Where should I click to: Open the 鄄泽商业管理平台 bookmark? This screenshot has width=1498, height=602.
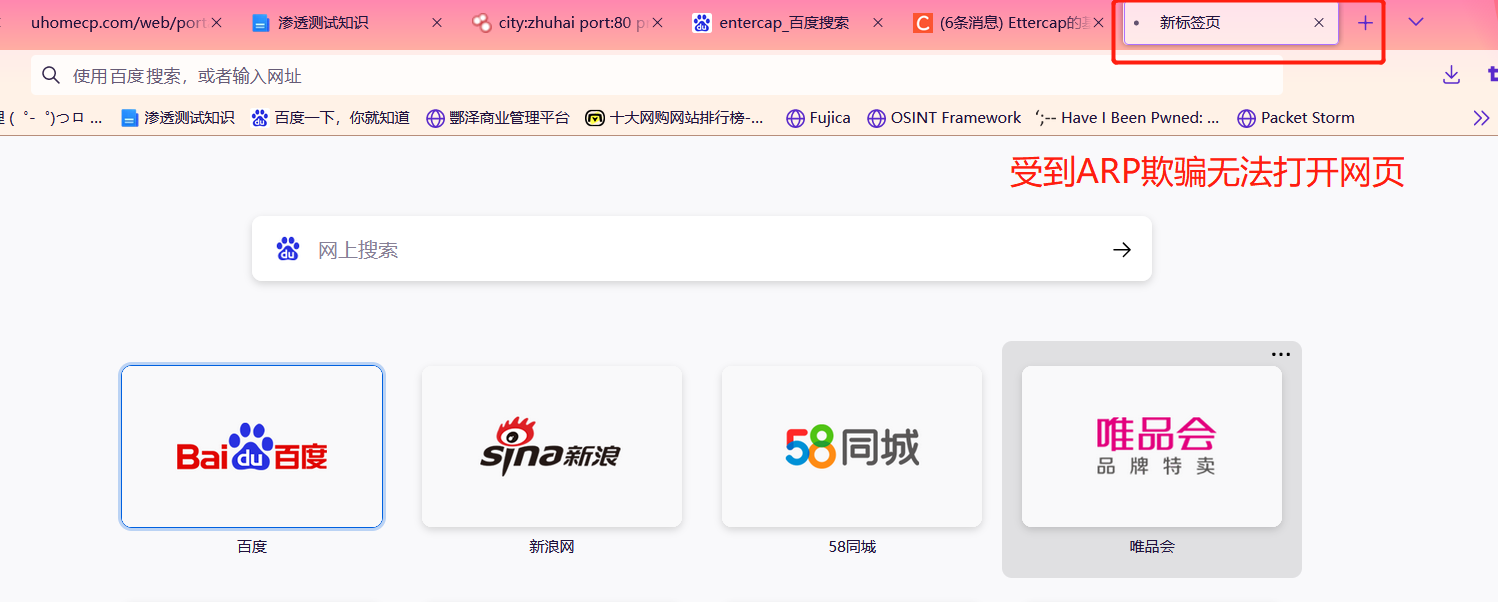click(497, 118)
